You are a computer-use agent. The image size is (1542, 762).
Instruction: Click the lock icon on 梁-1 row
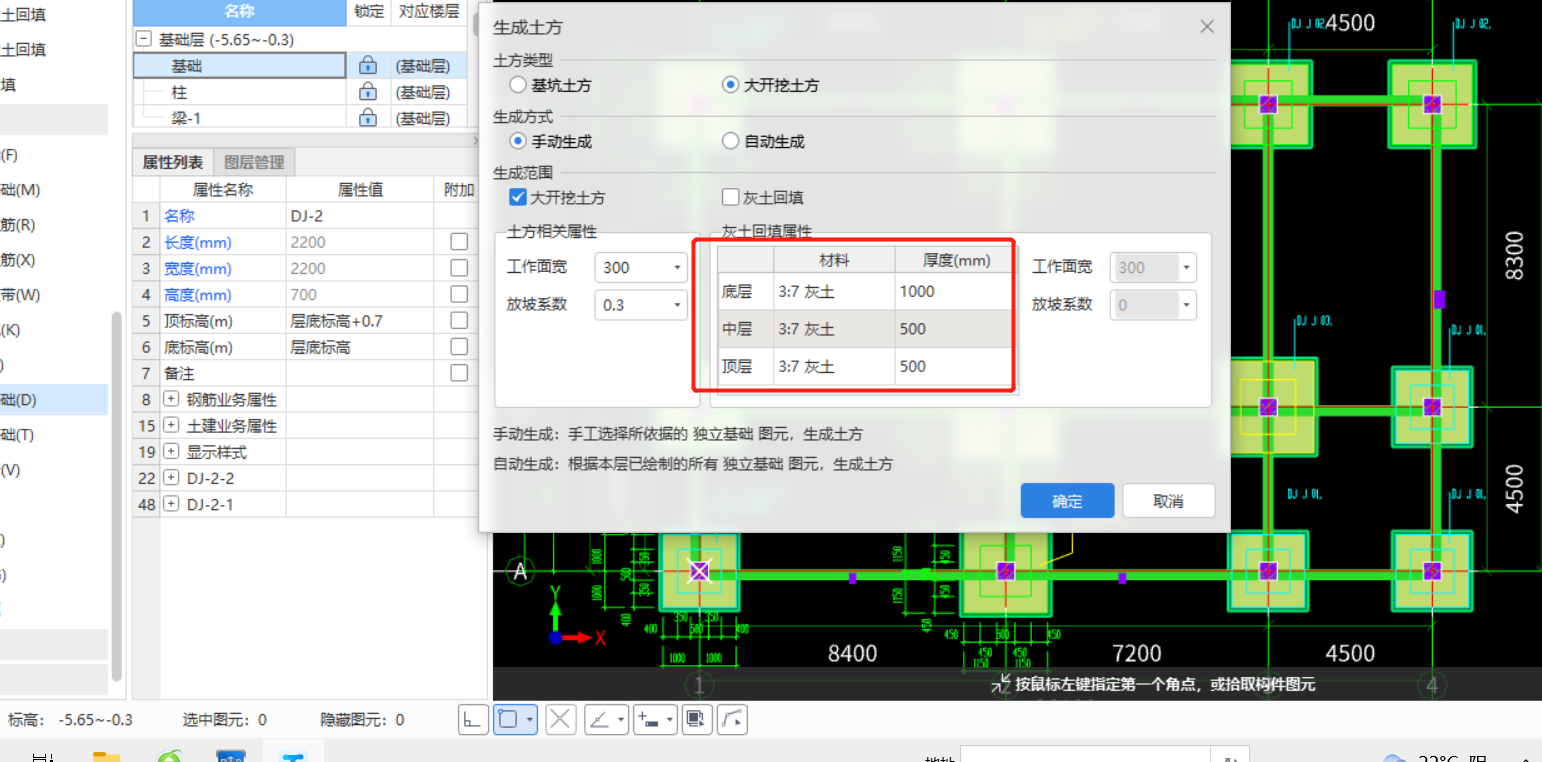367,118
